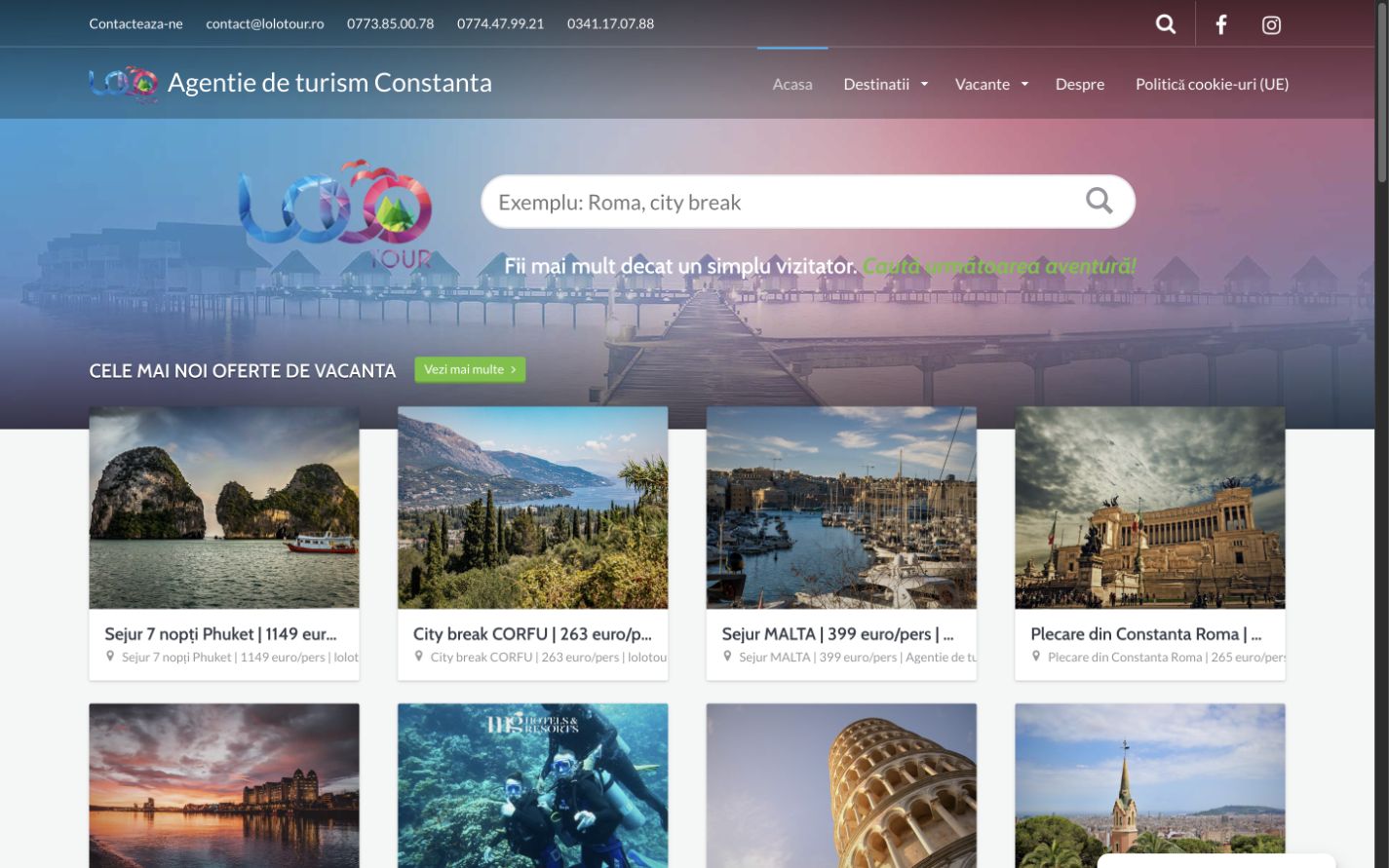Screen dimensions: 1389x868
Task: Go to the Acasa menu item
Action: coord(792,84)
